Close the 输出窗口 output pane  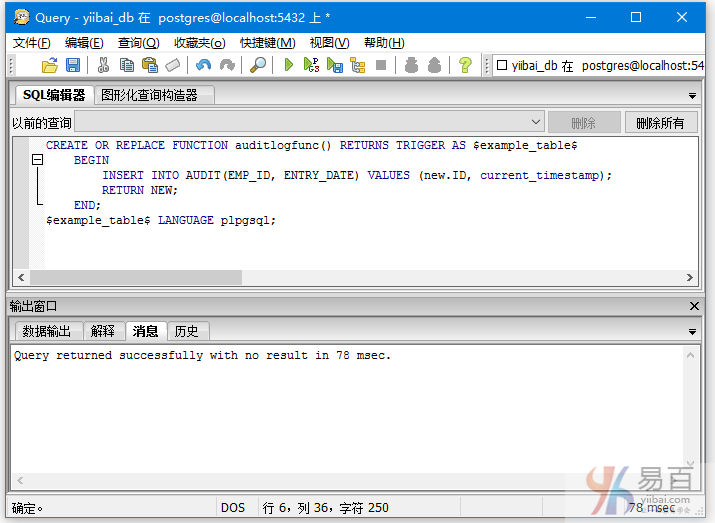[695, 306]
